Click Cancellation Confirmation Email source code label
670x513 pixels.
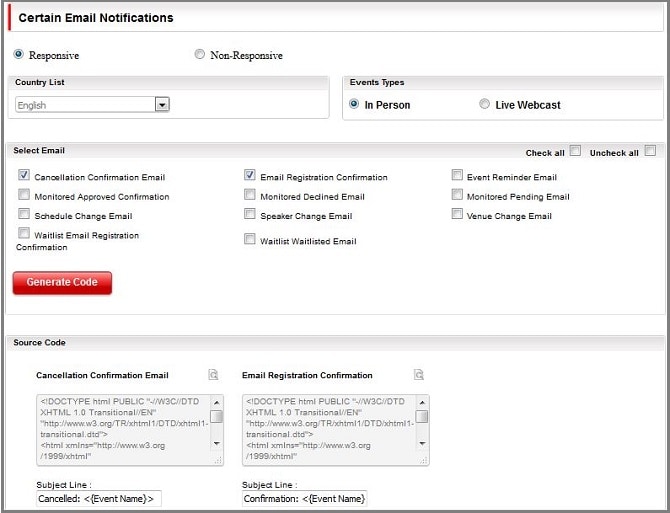(x=102, y=375)
